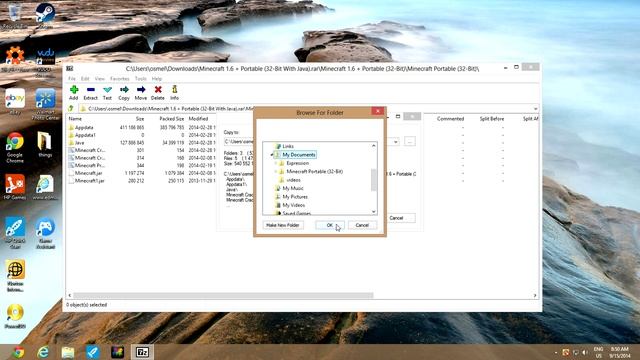Open the View menu

tap(100, 78)
